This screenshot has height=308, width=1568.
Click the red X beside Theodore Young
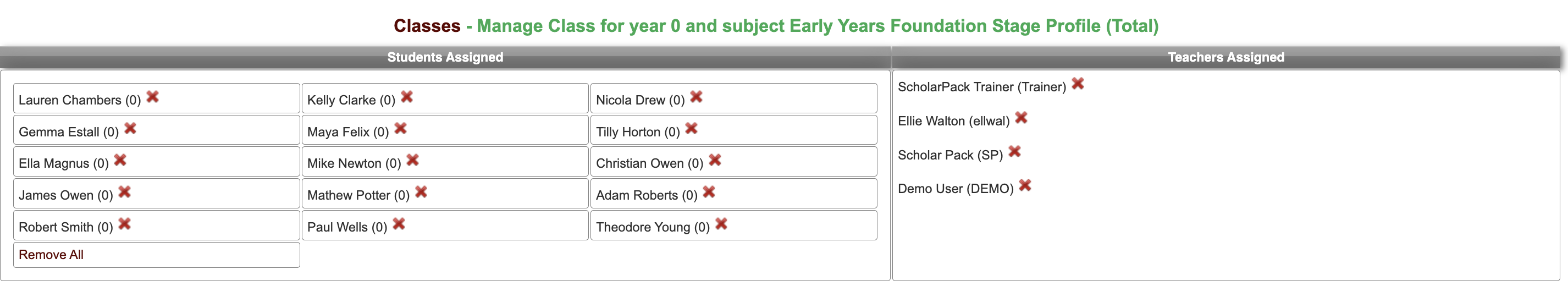(x=721, y=224)
